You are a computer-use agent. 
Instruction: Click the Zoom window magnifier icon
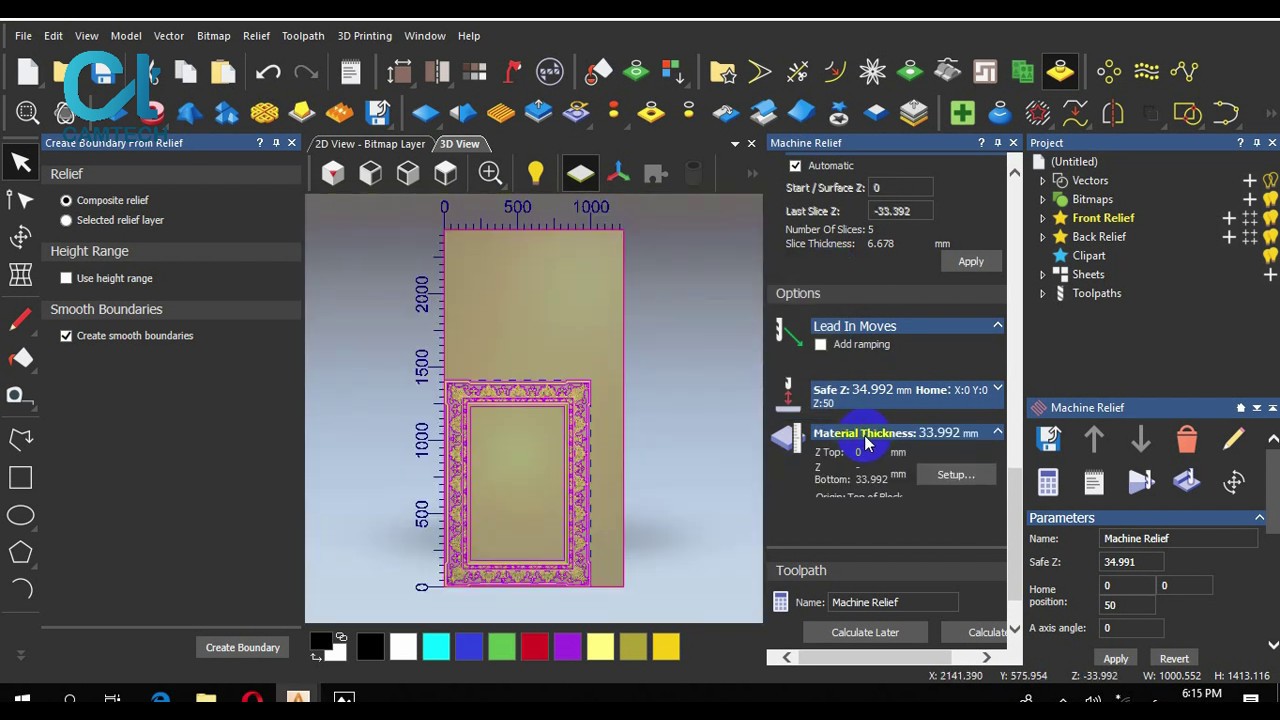point(28,112)
